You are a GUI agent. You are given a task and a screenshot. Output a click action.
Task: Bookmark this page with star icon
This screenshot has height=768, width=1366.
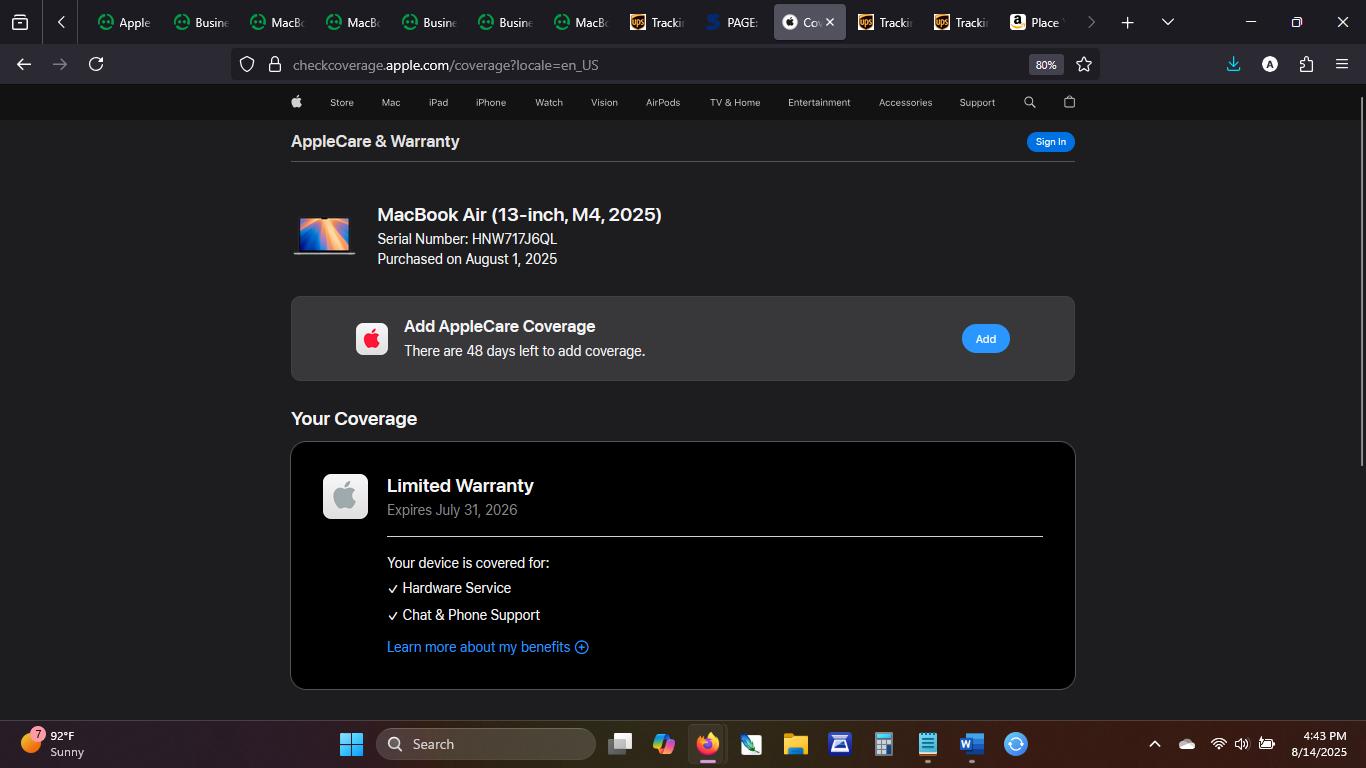click(1084, 65)
